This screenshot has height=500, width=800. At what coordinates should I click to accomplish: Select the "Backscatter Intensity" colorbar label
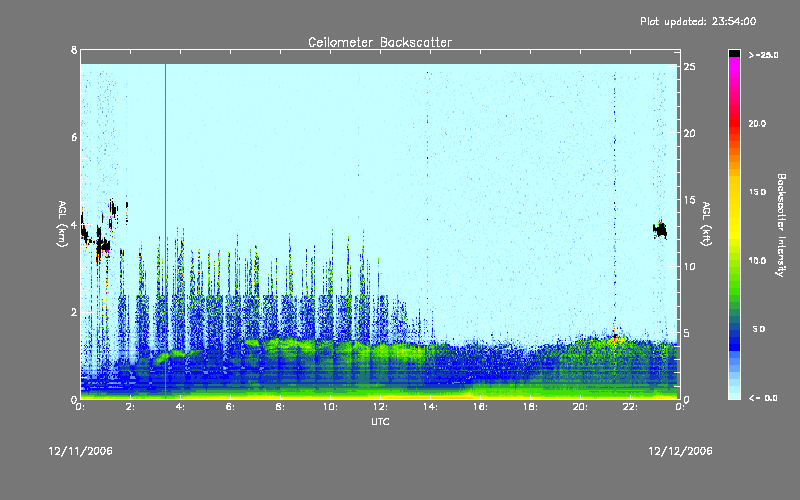pyautogui.click(x=781, y=225)
